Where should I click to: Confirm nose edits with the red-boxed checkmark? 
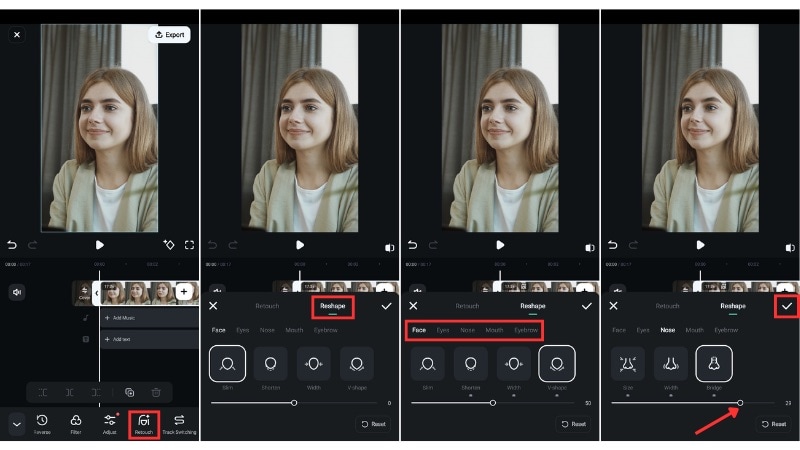point(787,306)
